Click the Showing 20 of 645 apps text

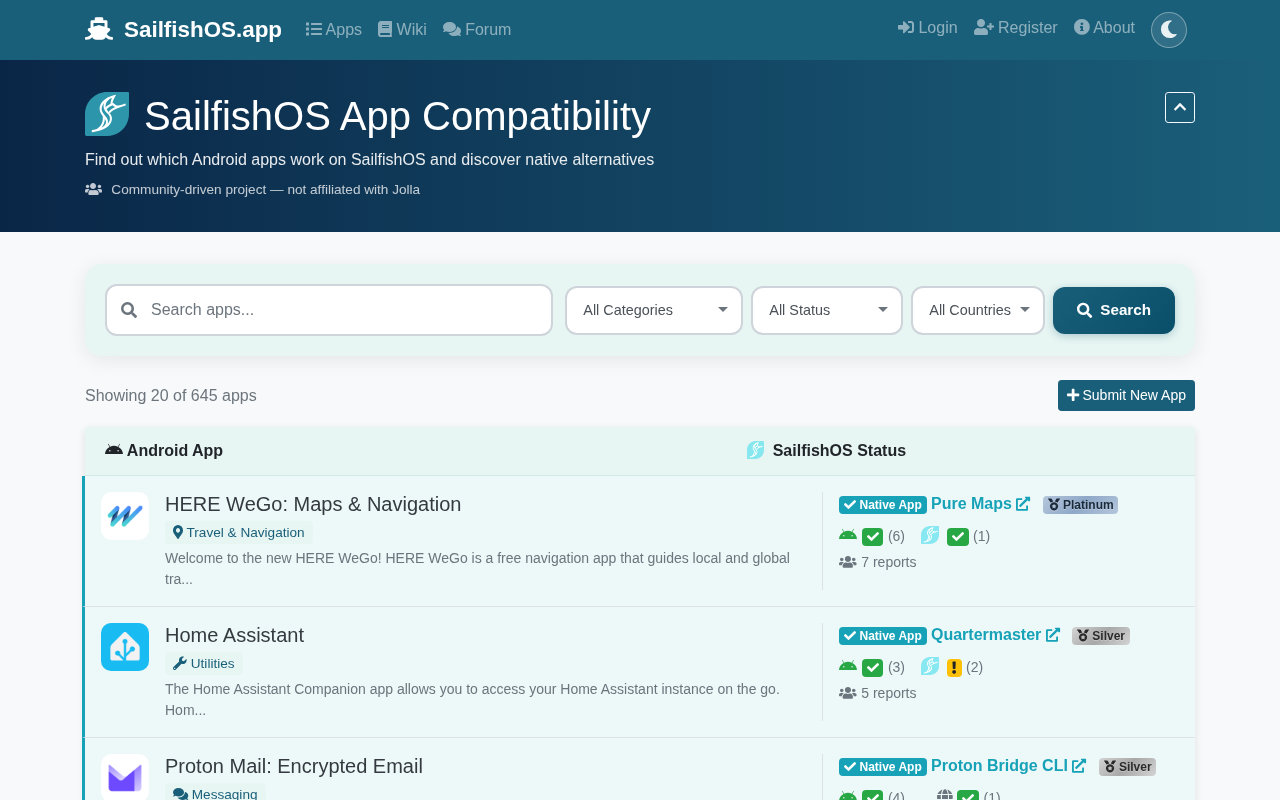click(x=171, y=396)
